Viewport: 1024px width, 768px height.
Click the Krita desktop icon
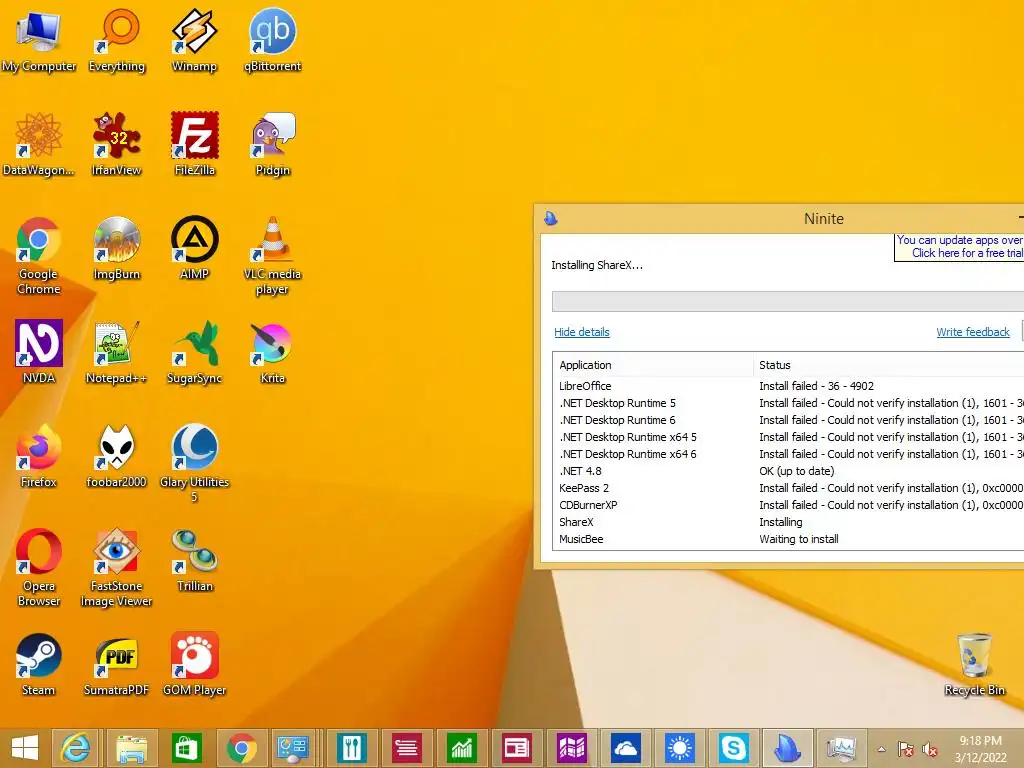[272, 352]
